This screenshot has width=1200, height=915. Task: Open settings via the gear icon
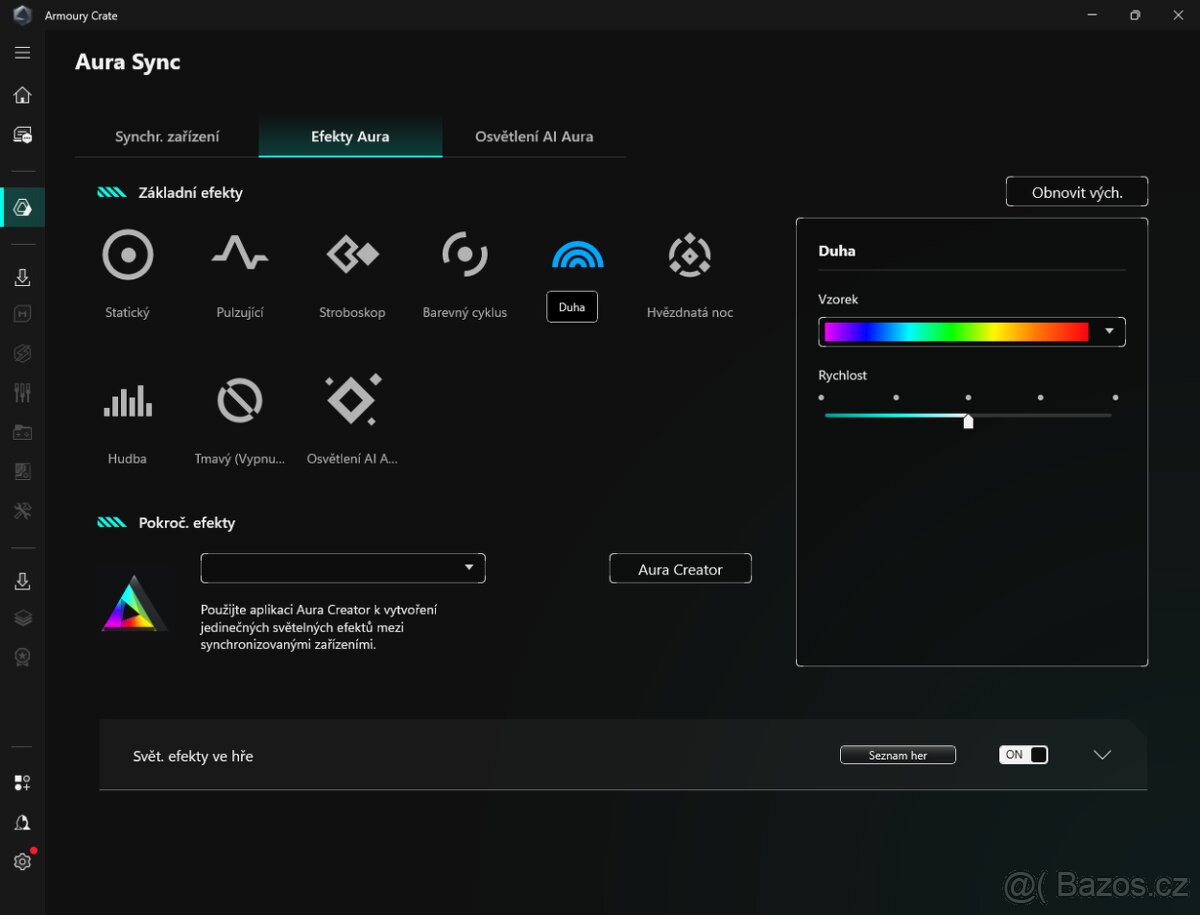22,860
